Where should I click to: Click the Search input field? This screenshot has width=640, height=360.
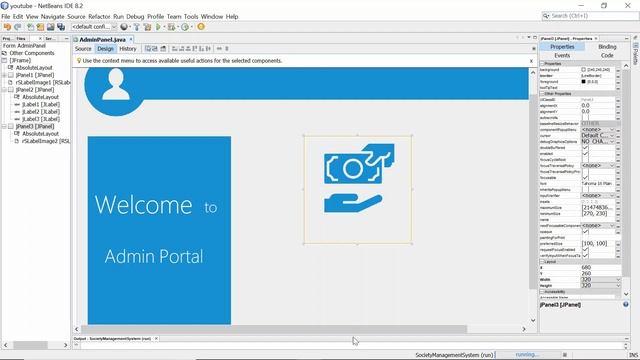coord(590,16)
